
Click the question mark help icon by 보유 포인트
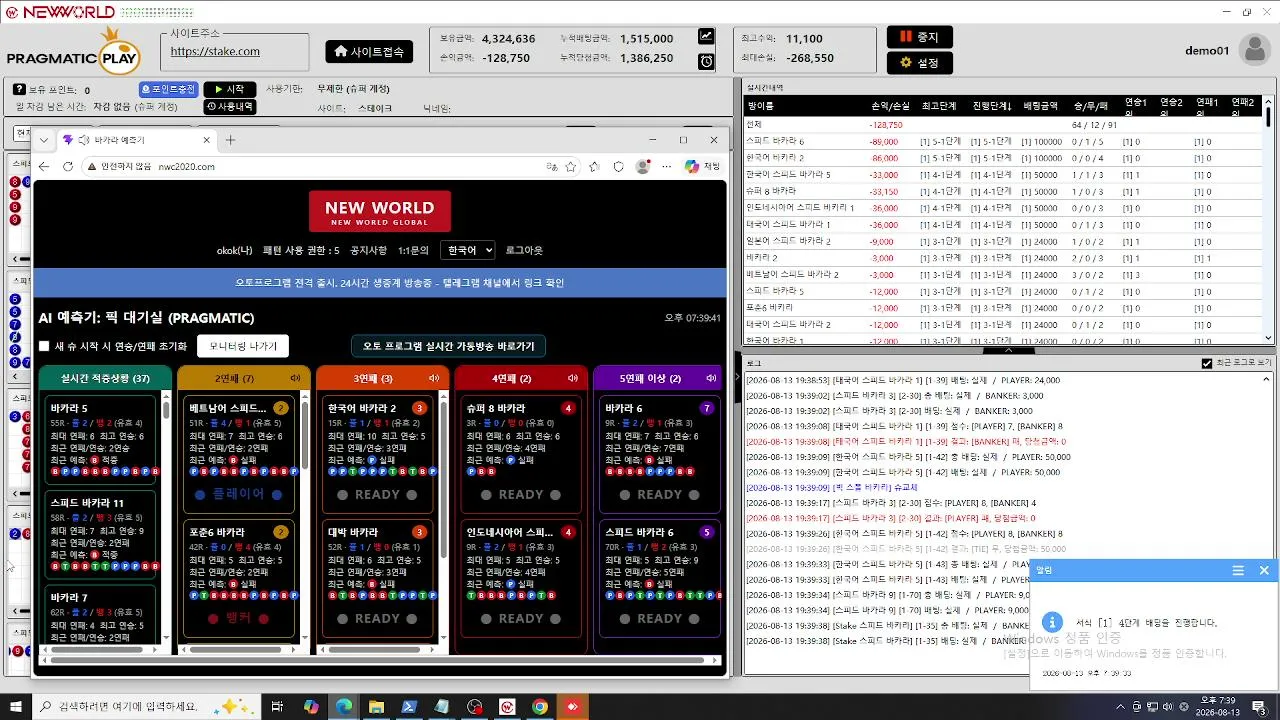19,90
